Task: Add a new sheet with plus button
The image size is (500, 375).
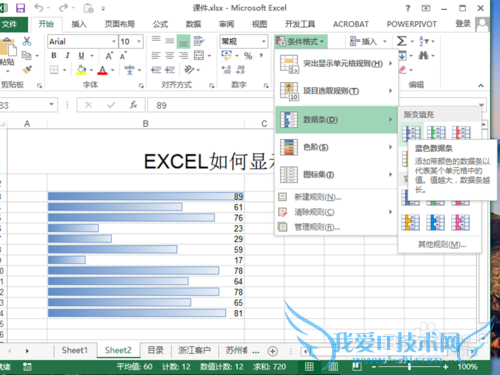Action: (x=273, y=351)
